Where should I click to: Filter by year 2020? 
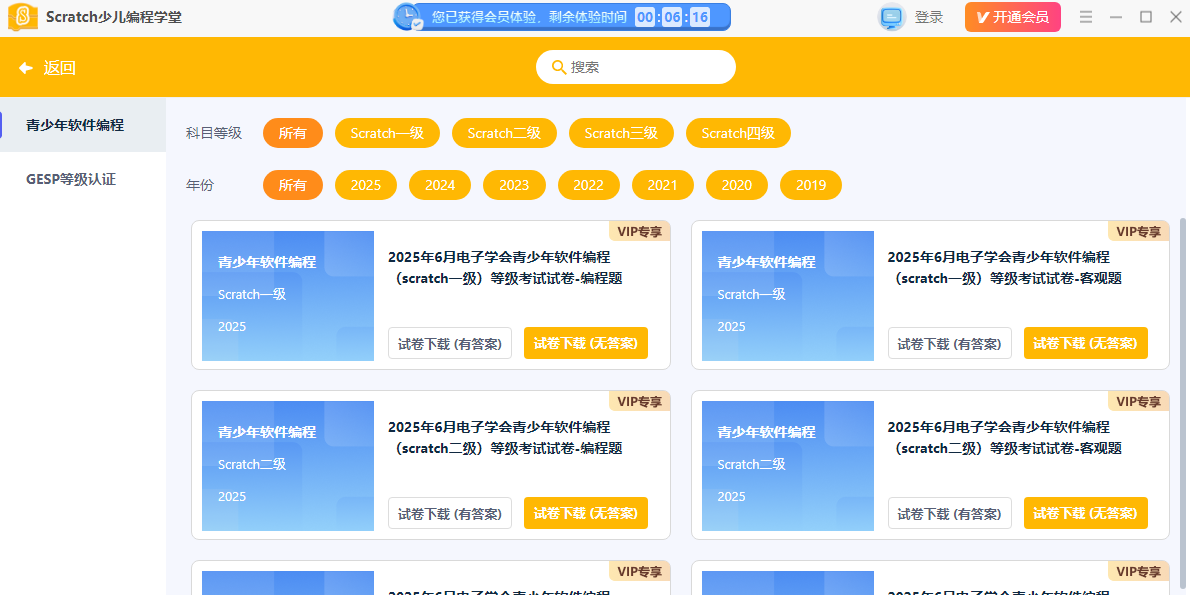[737, 185]
